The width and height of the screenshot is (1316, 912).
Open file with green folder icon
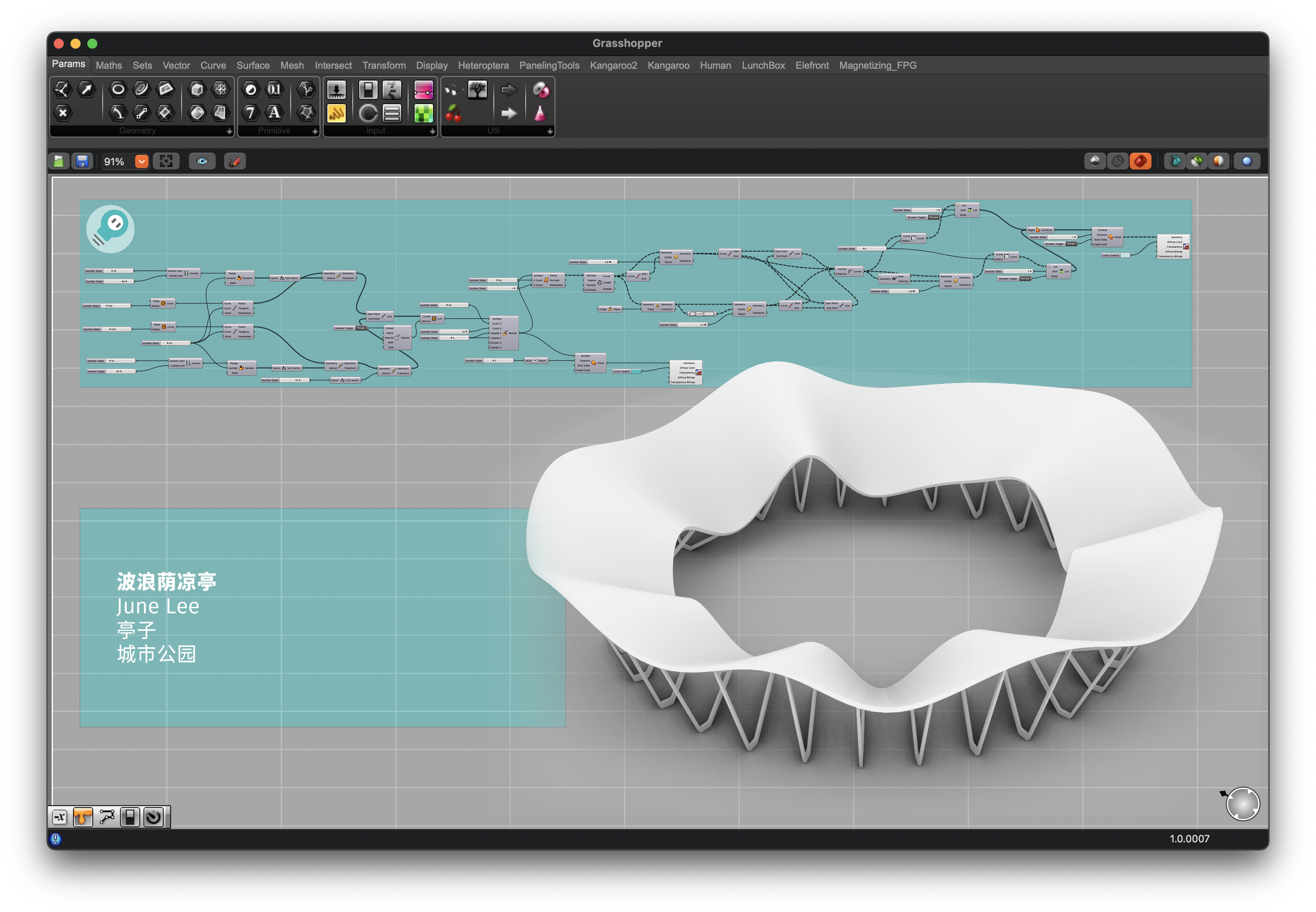pos(59,162)
